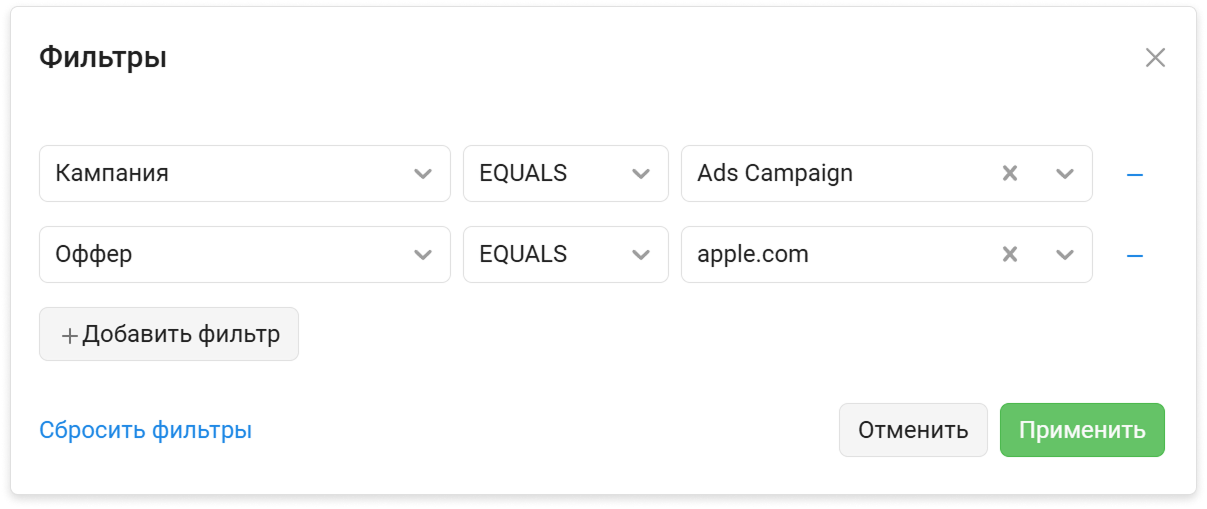Select the Кампания filter field text
Viewport: 1207px width, 509px height.
(x=112, y=174)
